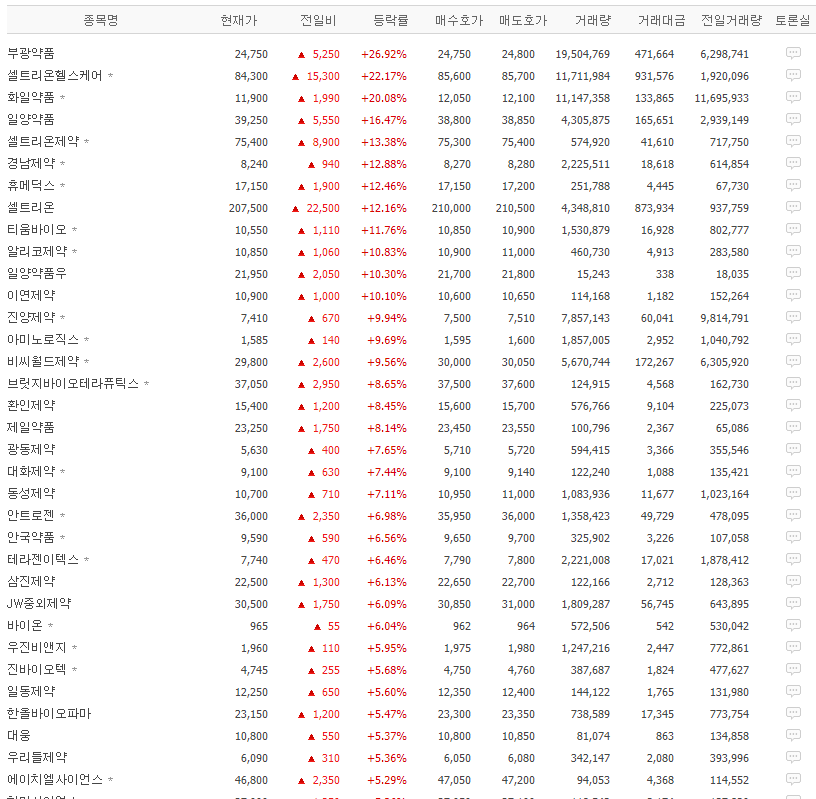Viewport: 816px width, 799px height.
Task: Open discussion room icon for 대화제약
Action: coord(793,471)
